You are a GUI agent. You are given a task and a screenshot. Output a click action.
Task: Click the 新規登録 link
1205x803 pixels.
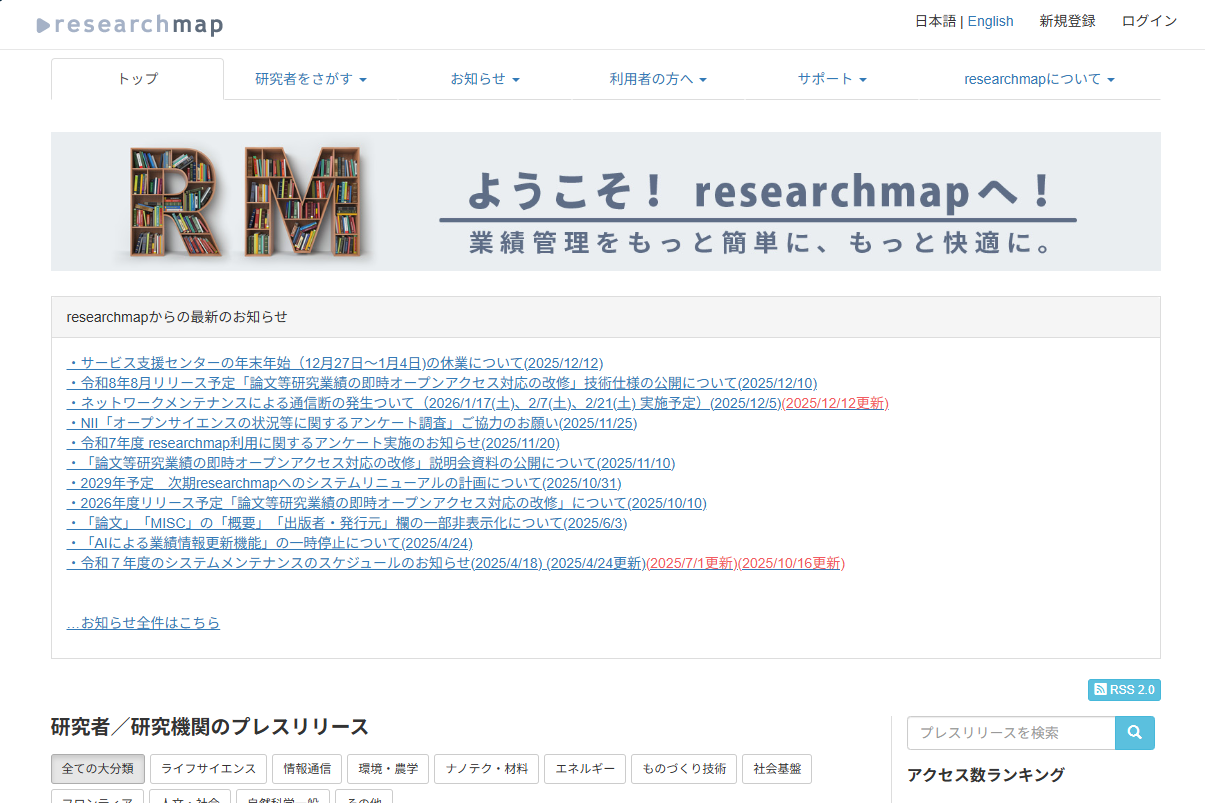(1067, 21)
